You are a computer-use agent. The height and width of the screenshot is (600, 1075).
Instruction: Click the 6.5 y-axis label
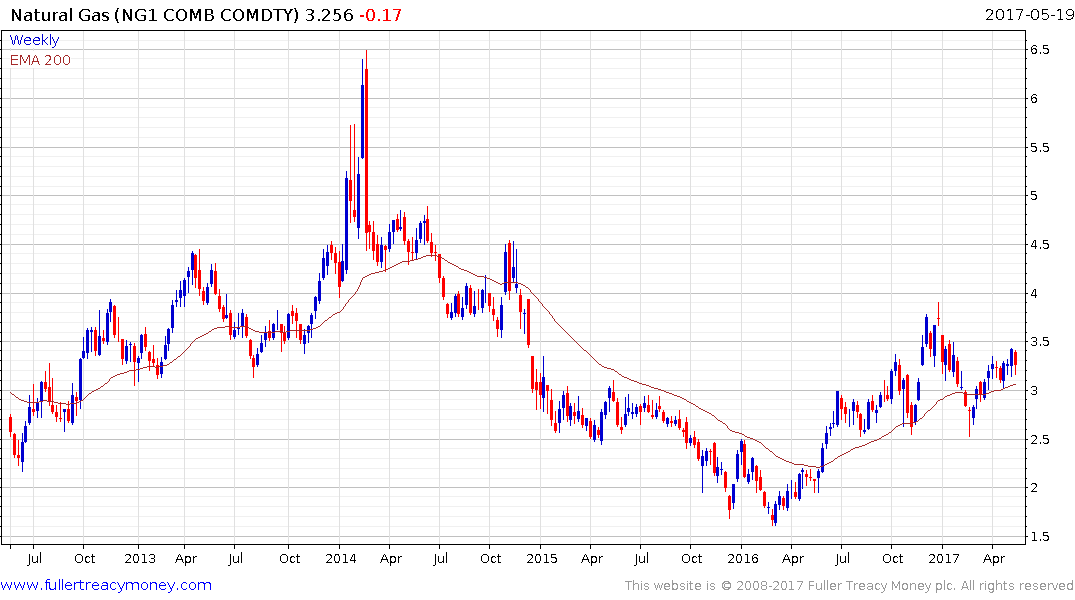click(1039, 50)
